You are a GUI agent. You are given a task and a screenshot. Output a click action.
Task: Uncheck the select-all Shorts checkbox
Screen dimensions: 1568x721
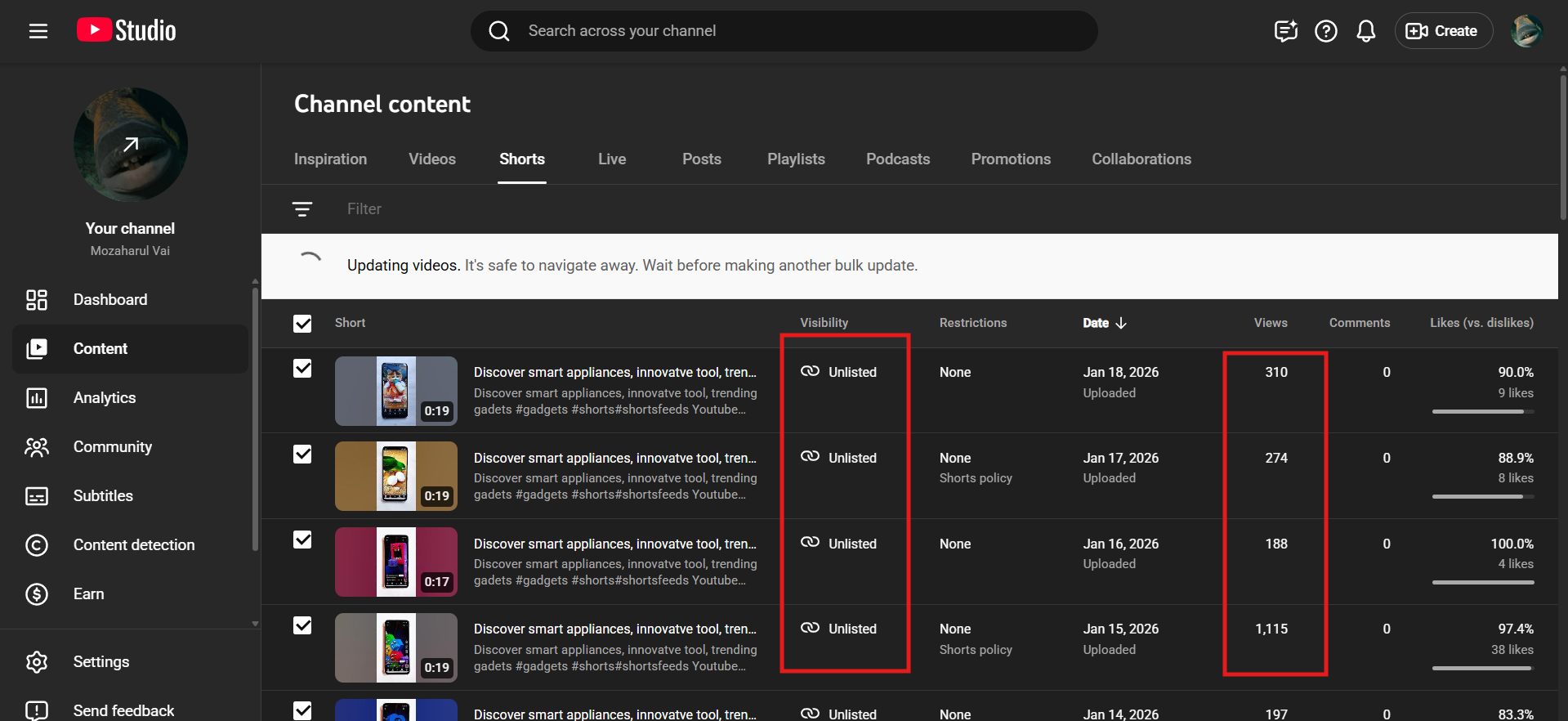pyautogui.click(x=302, y=324)
